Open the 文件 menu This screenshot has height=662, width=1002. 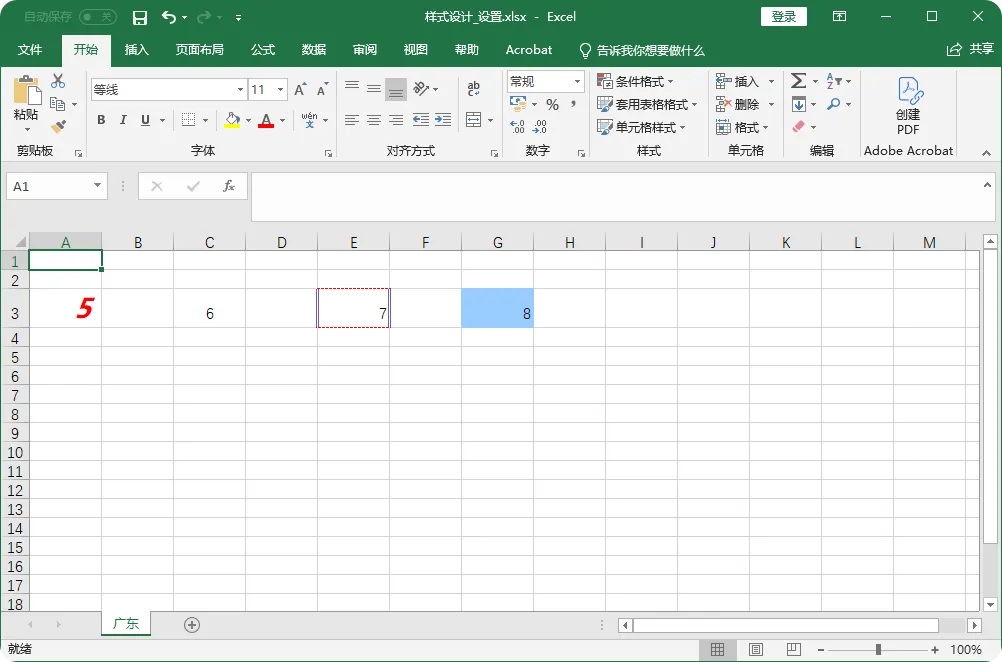click(x=30, y=50)
